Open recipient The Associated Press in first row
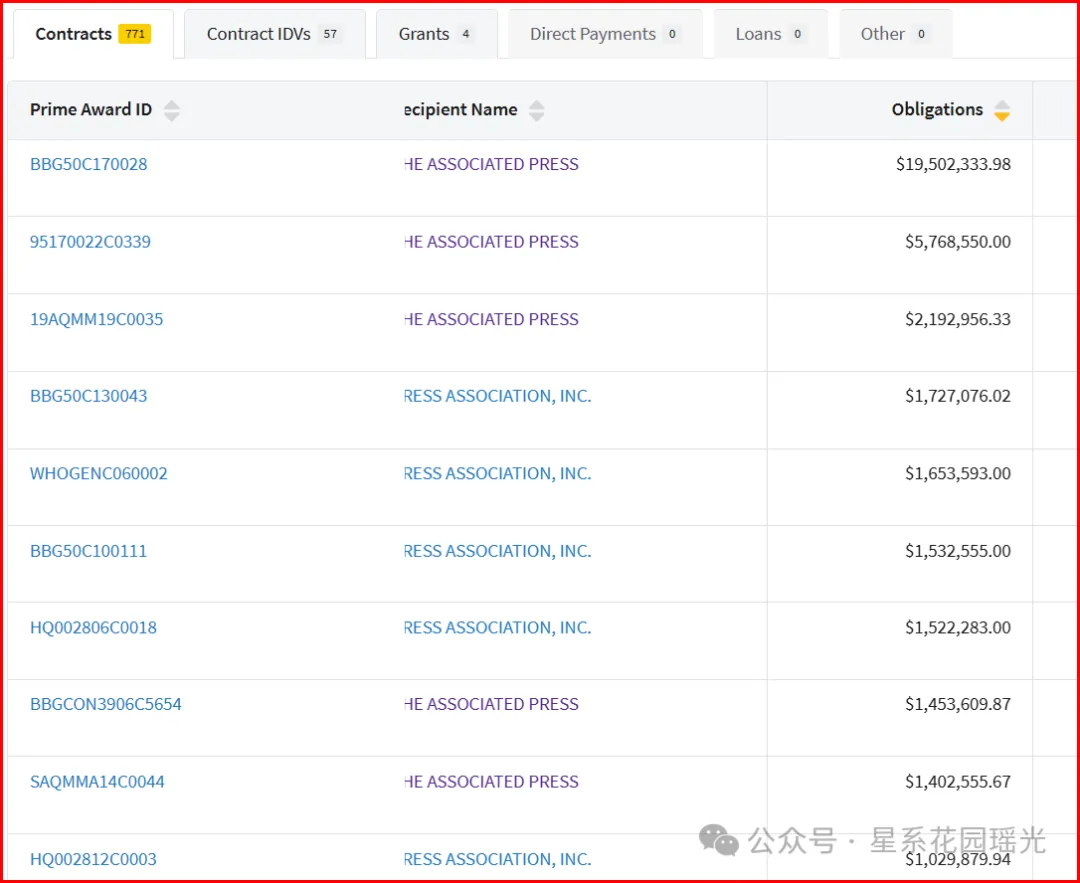 pyautogui.click(x=491, y=164)
